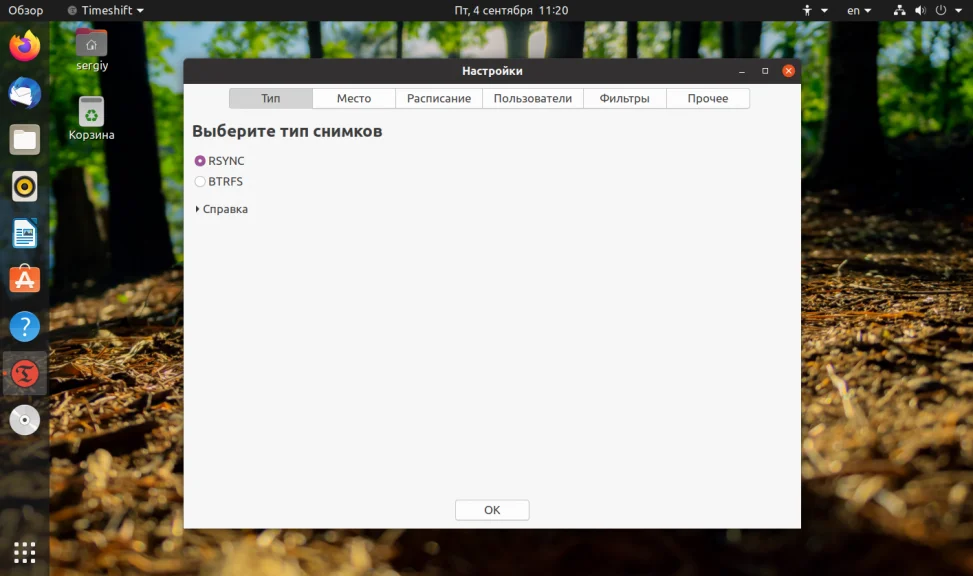973x576 pixels.
Task: Click the volume icon in system tray
Action: [920, 11]
